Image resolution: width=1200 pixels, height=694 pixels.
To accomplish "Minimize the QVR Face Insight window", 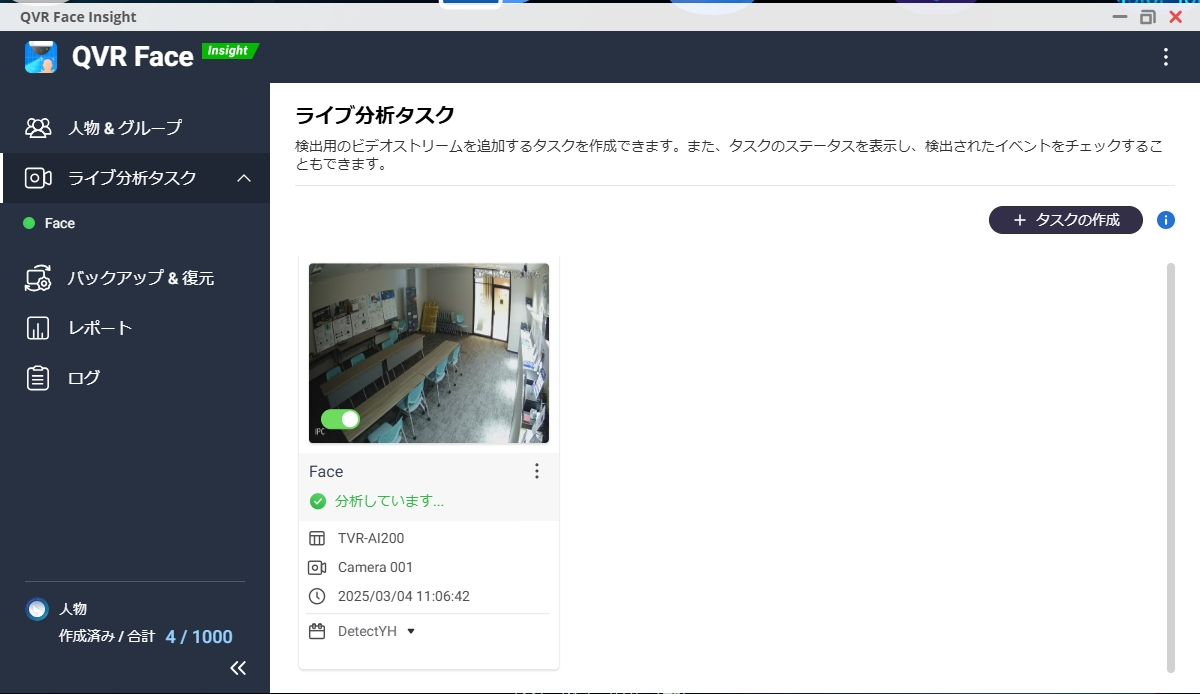I will click(1121, 17).
